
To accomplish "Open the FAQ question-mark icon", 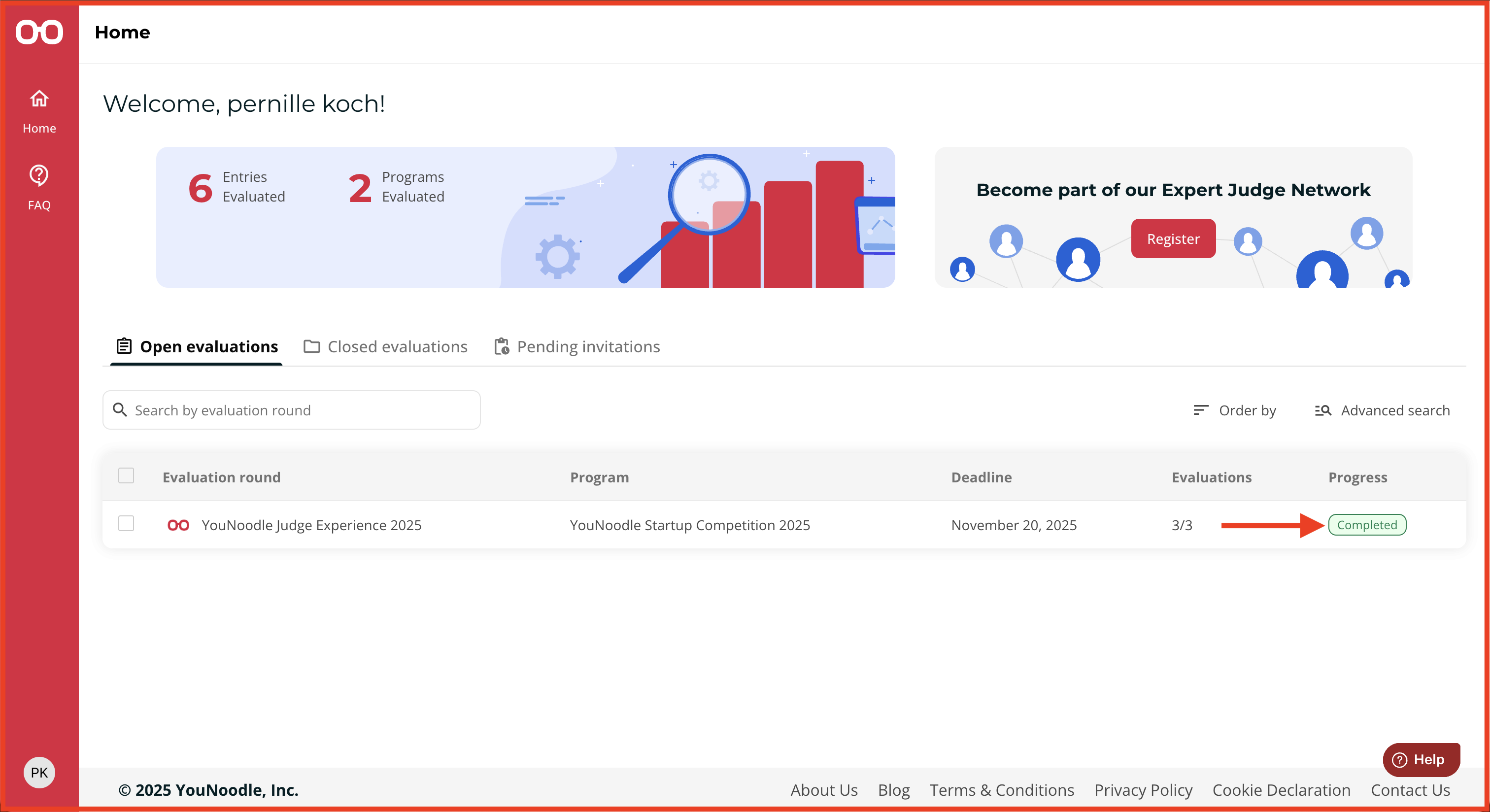I will tap(39, 175).
